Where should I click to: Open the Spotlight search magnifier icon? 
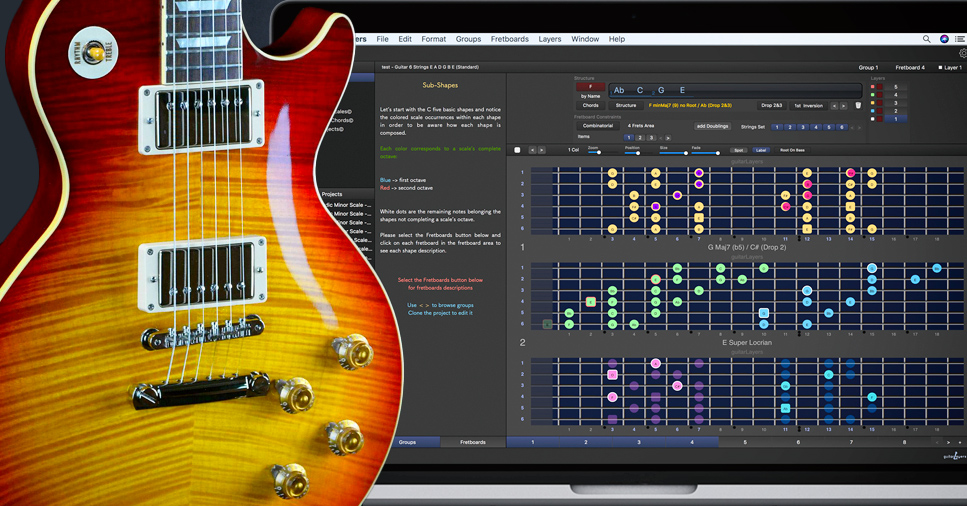[926, 39]
